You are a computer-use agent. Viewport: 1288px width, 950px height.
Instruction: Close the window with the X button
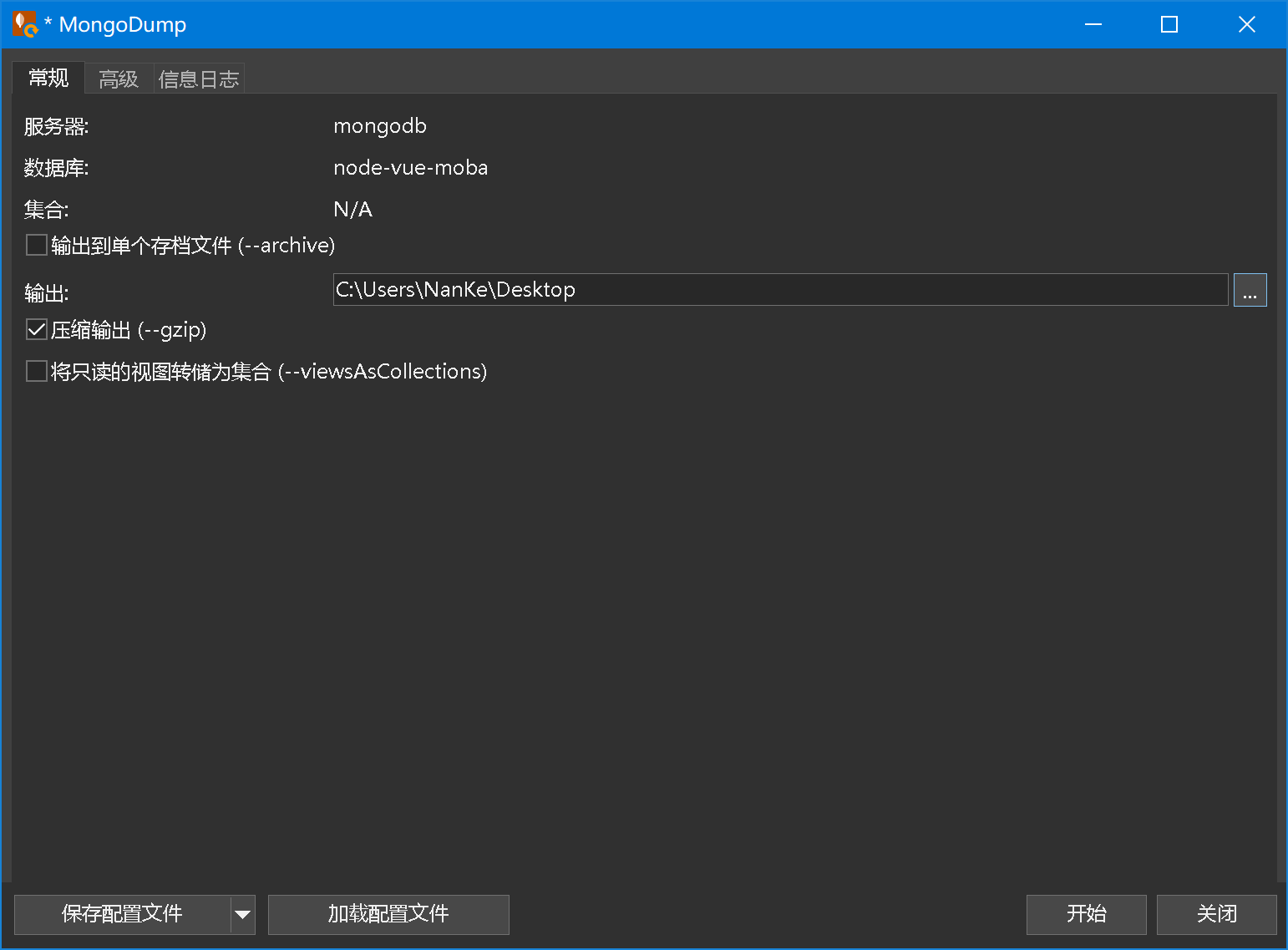coord(1246,24)
